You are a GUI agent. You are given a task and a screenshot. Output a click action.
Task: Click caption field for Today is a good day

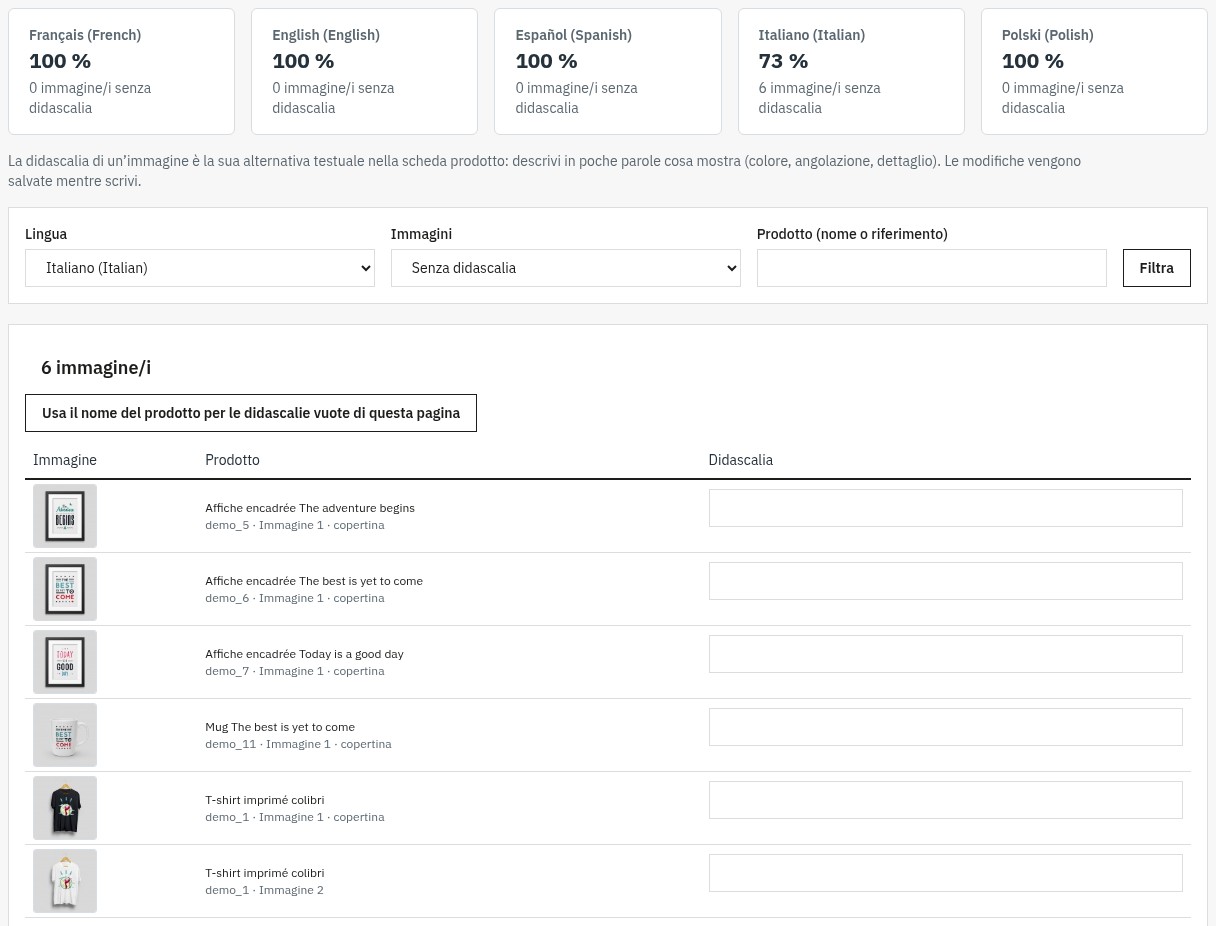click(945, 654)
